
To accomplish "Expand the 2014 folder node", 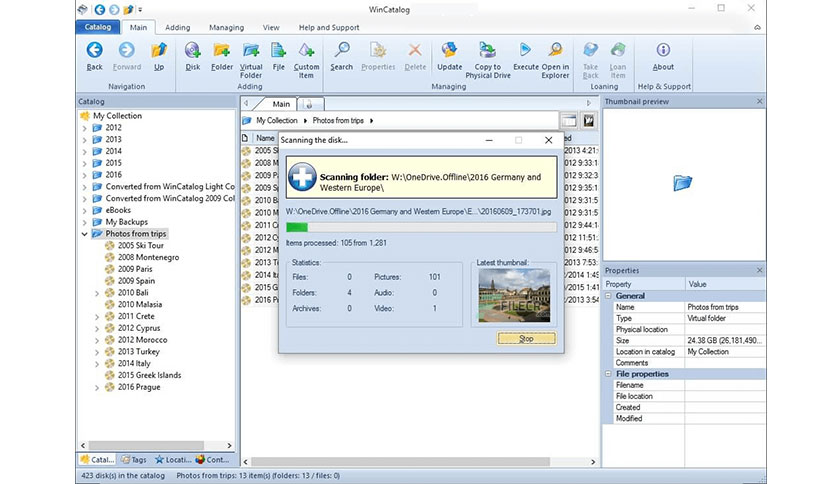I will 84,151.
